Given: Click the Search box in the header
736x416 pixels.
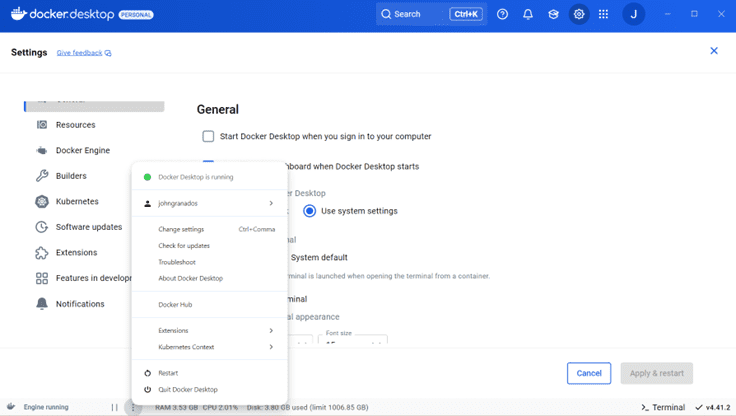Looking at the screenshot, I should point(431,14).
